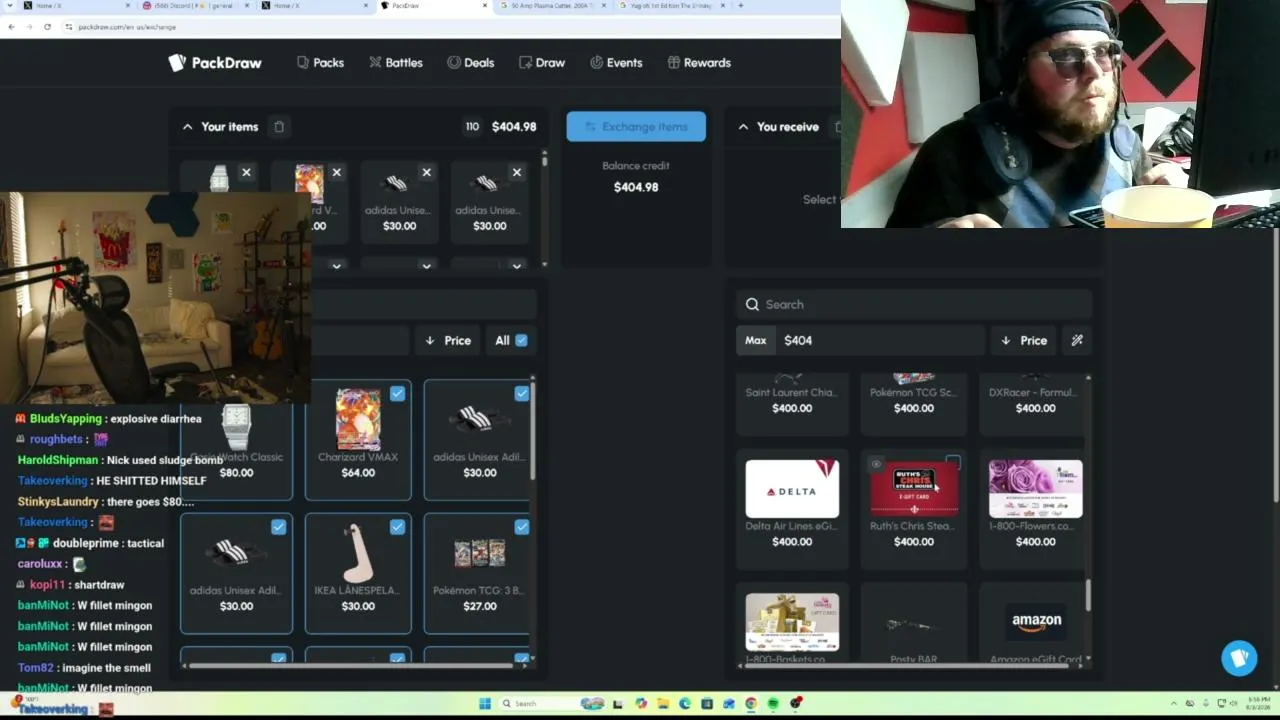Toggle the eye icon on Ruth's Chris card
Screen dimensions: 1280x720
pos(876,464)
